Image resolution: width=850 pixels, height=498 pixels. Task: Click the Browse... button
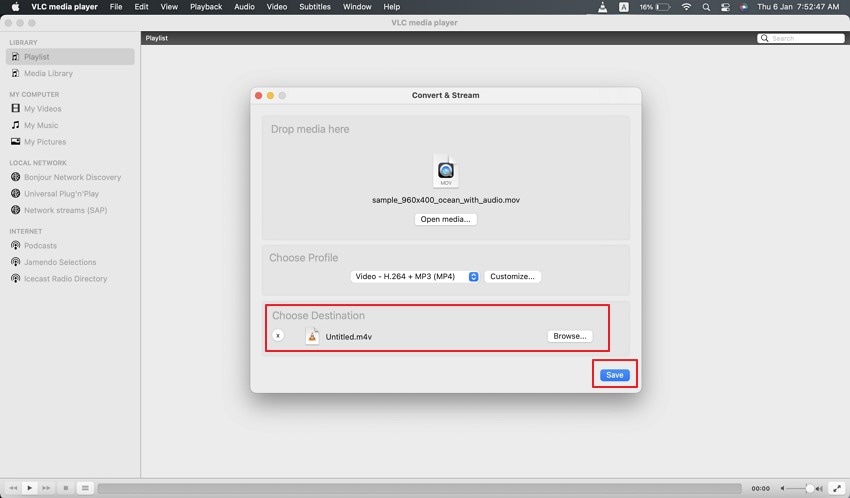570,337
